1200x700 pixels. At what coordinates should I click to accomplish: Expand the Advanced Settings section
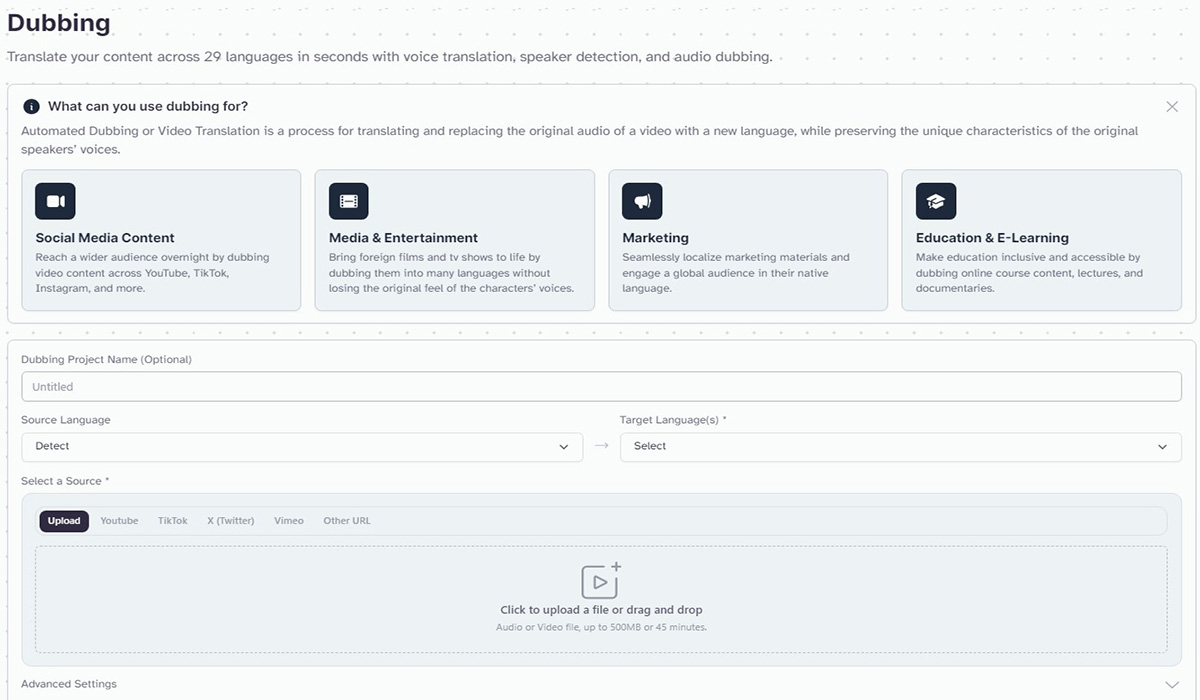tap(1172, 684)
